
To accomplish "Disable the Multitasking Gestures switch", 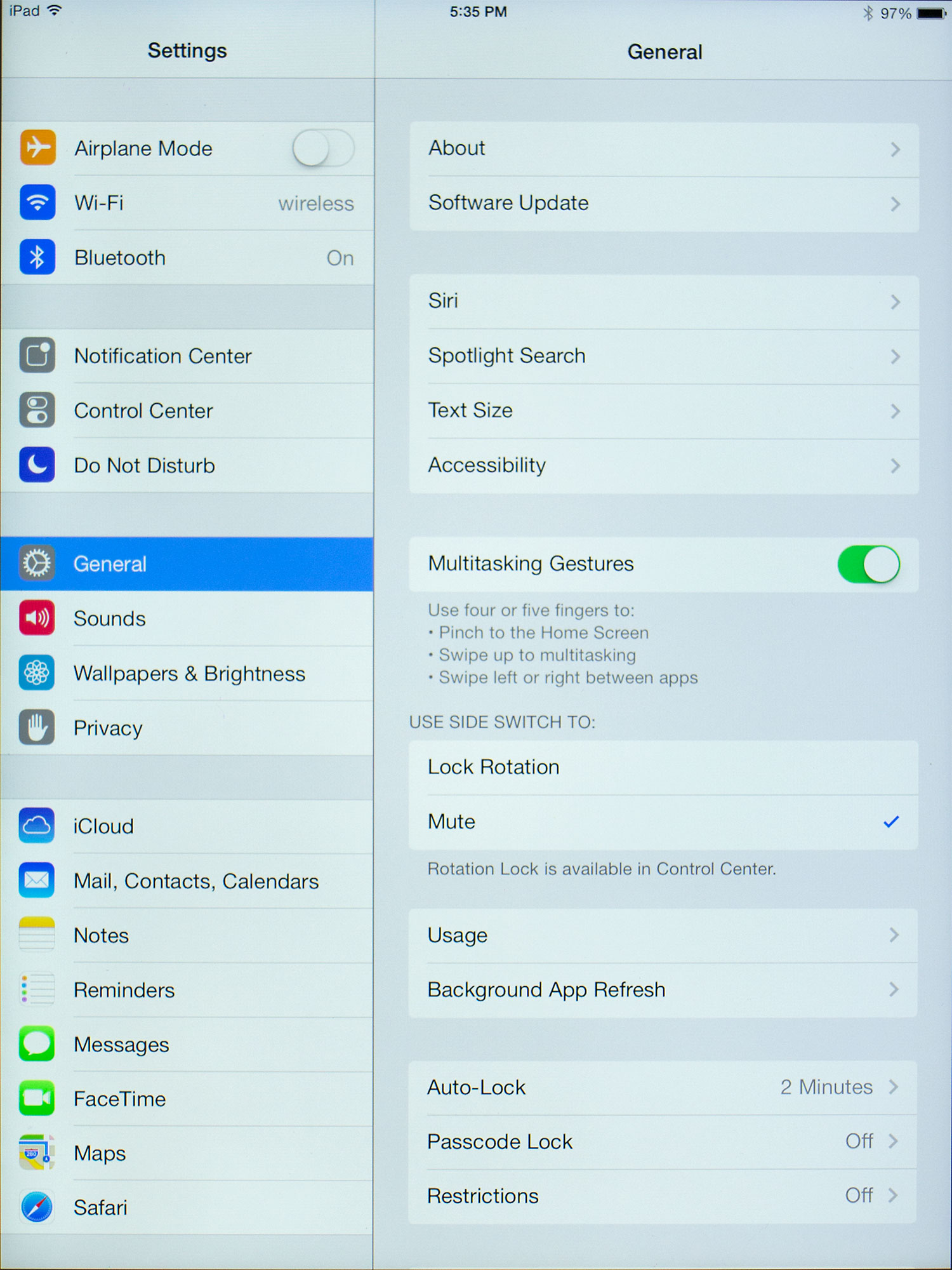I will click(x=868, y=564).
